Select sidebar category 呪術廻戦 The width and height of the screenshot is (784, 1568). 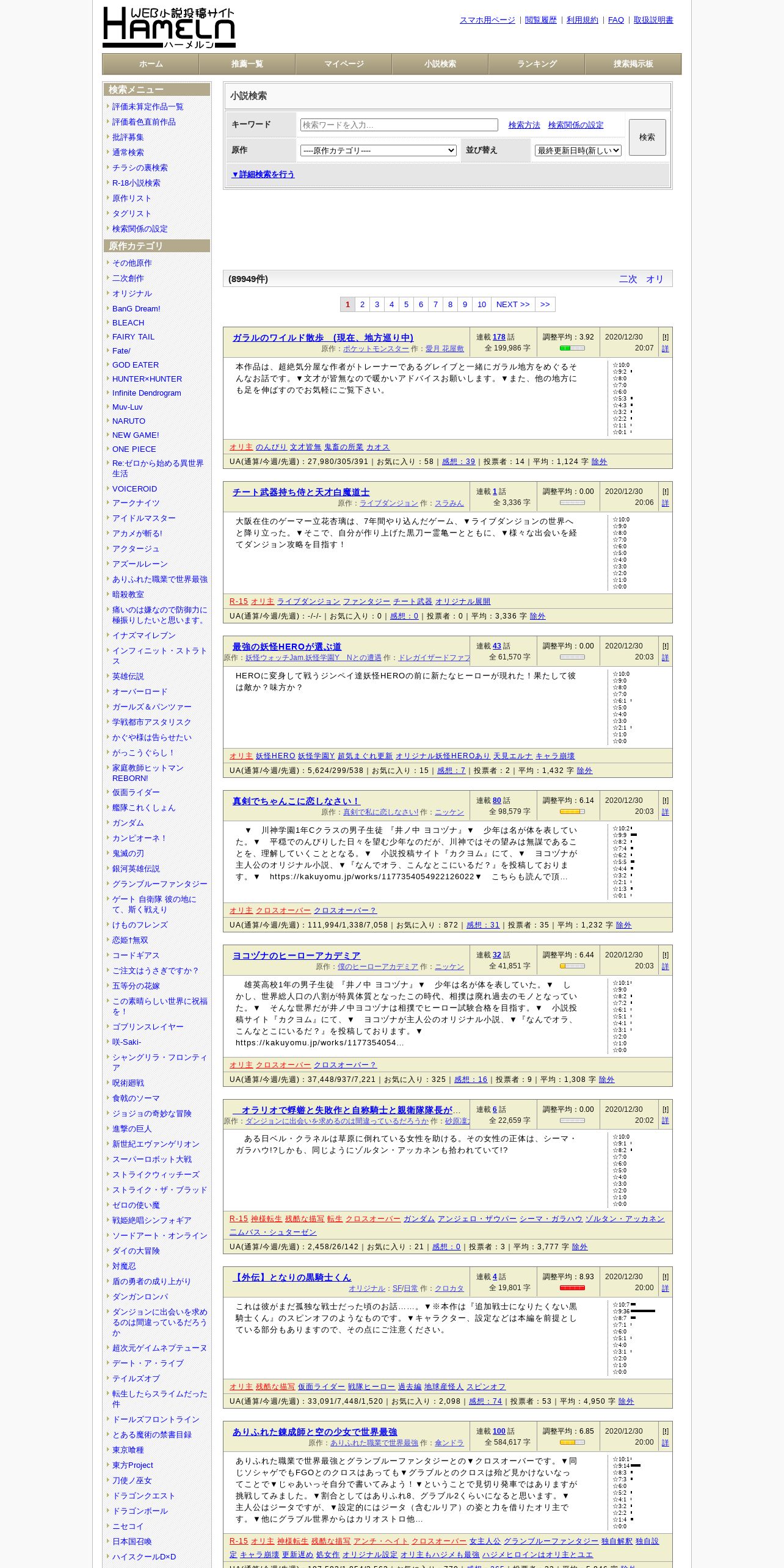tap(128, 1083)
